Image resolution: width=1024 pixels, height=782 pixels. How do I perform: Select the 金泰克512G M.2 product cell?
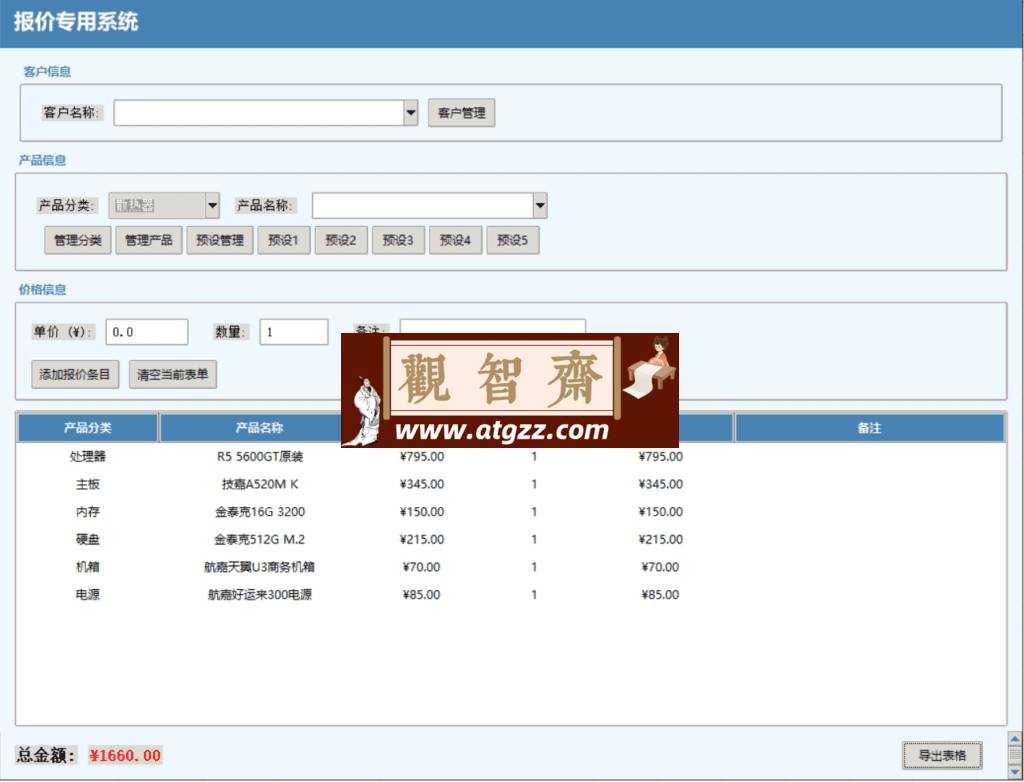(x=260, y=540)
